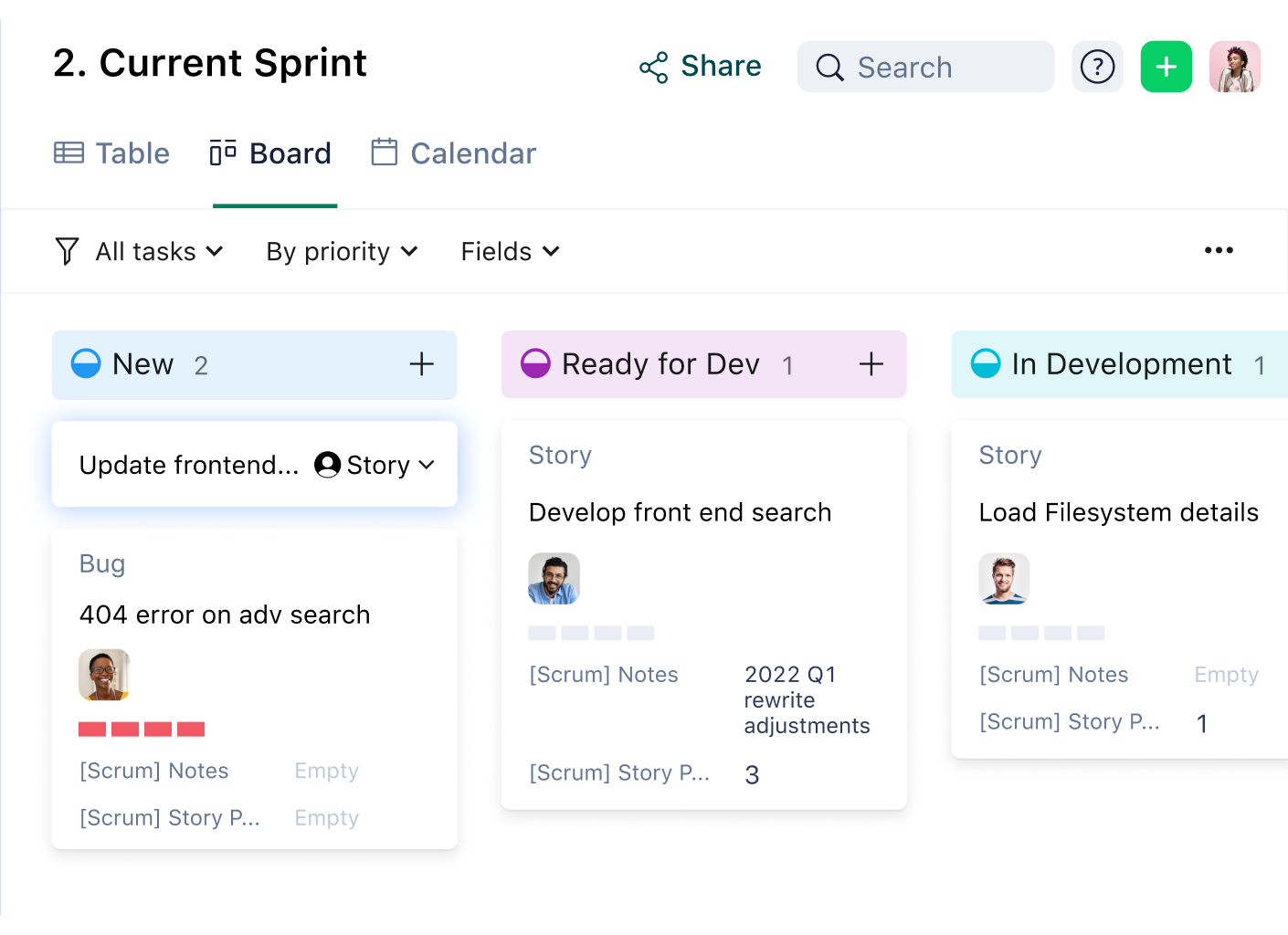Open the user profile avatar
The height and width of the screenshot is (935, 1288).
(x=1235, y=67)
